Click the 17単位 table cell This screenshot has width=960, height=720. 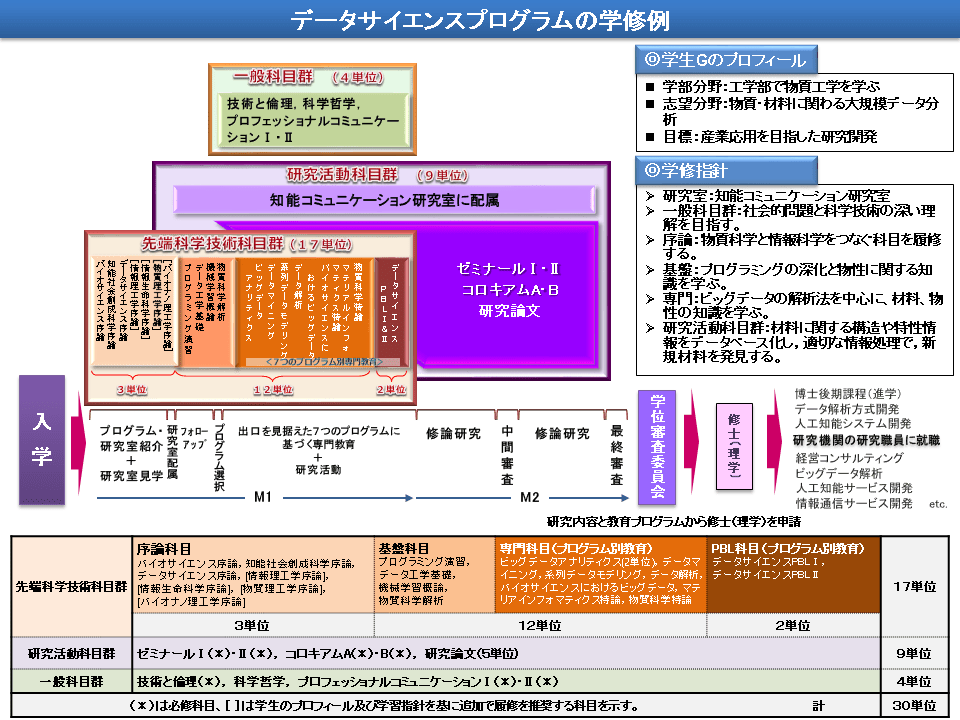pos(915,587)
